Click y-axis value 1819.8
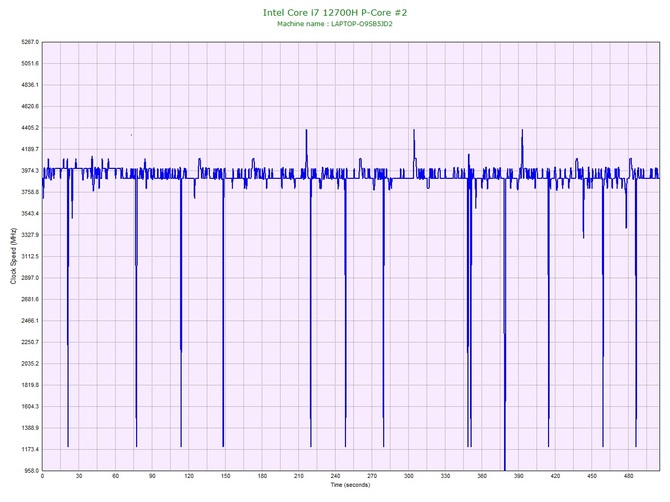 29,385
